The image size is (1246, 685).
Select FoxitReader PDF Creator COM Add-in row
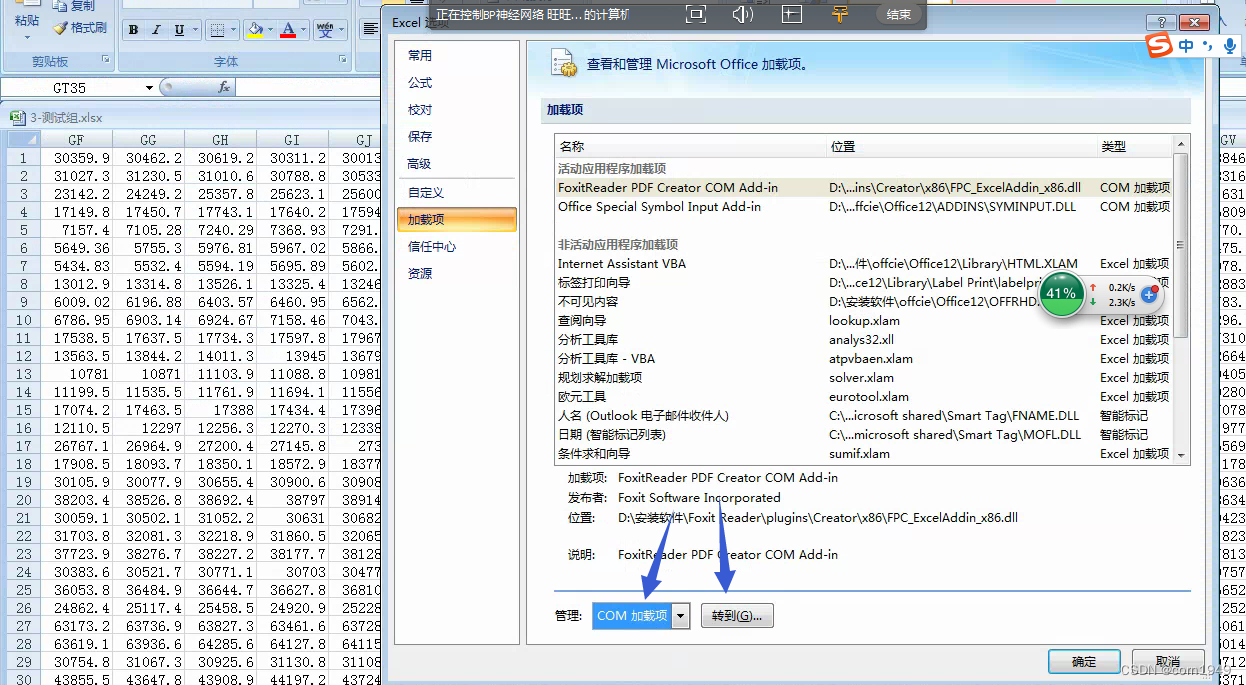pos(863,187)
